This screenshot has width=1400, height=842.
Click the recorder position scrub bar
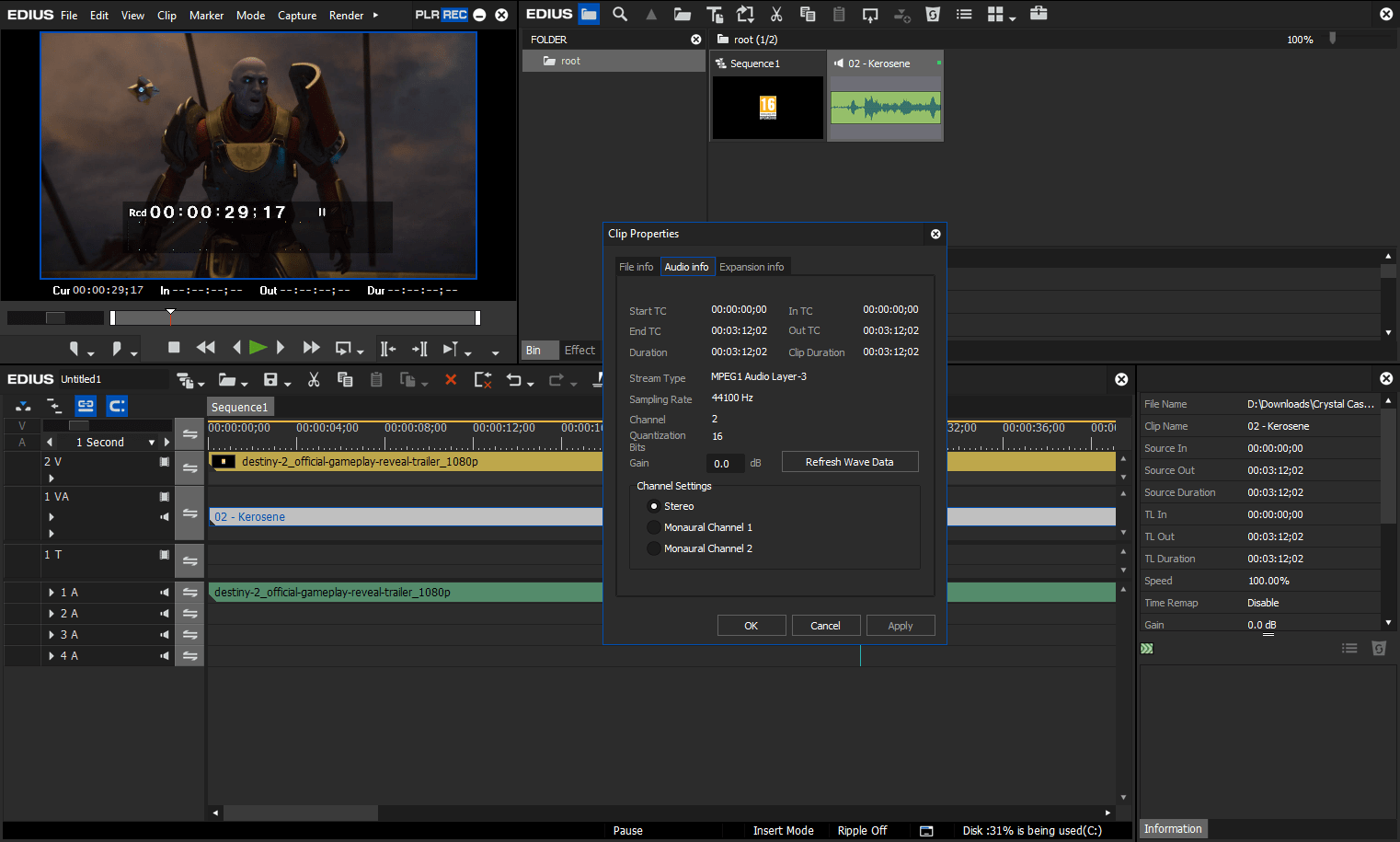294,318
